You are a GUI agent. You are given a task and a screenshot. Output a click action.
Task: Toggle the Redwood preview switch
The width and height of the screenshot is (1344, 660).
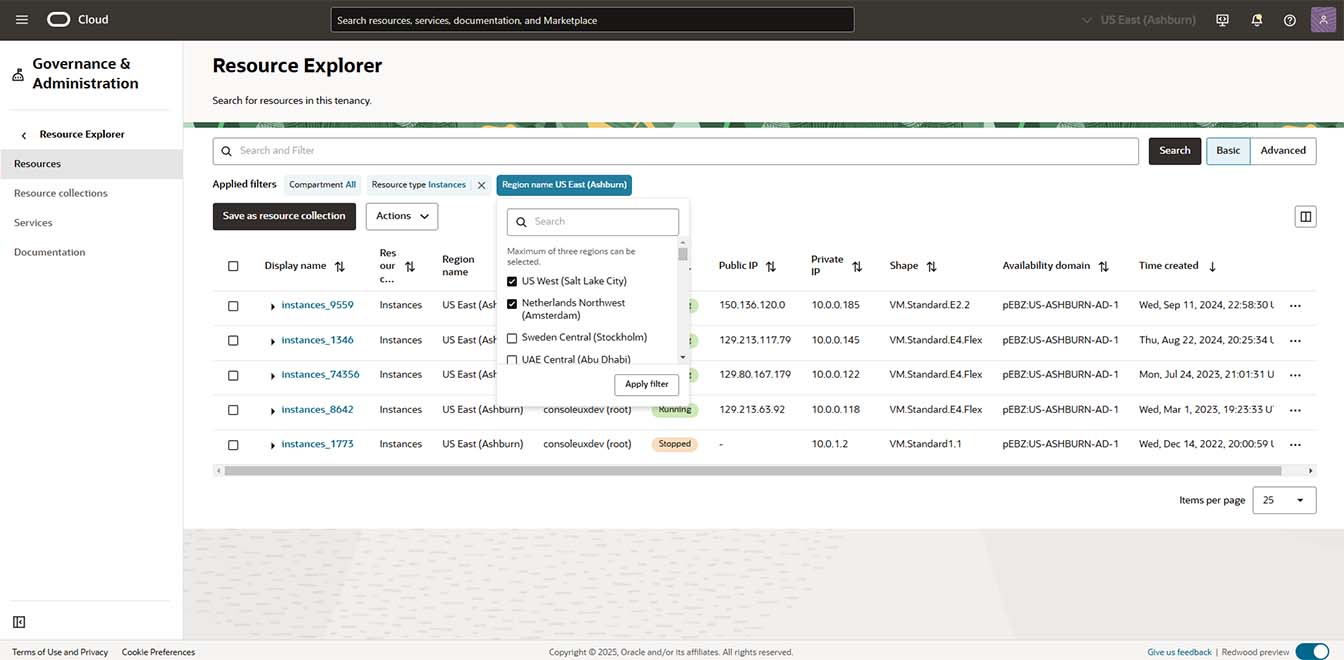(x=1311, y=652)
